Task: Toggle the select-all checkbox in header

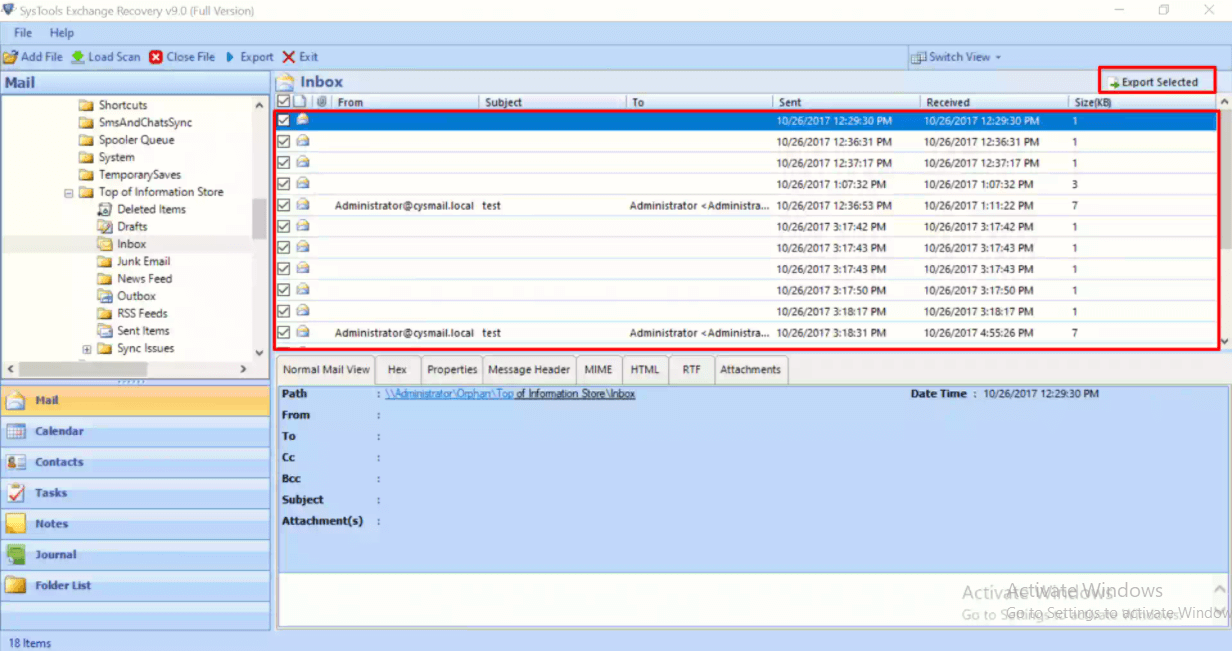Action: (284, 102)
